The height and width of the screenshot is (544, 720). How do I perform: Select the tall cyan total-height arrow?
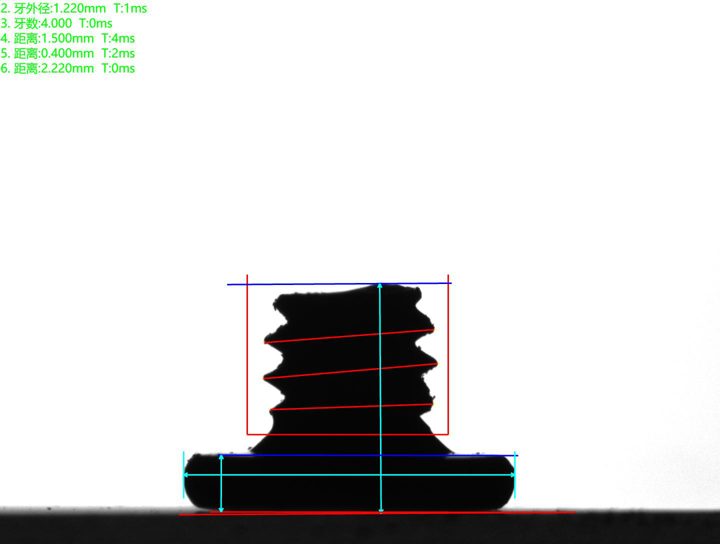(381, 400)
